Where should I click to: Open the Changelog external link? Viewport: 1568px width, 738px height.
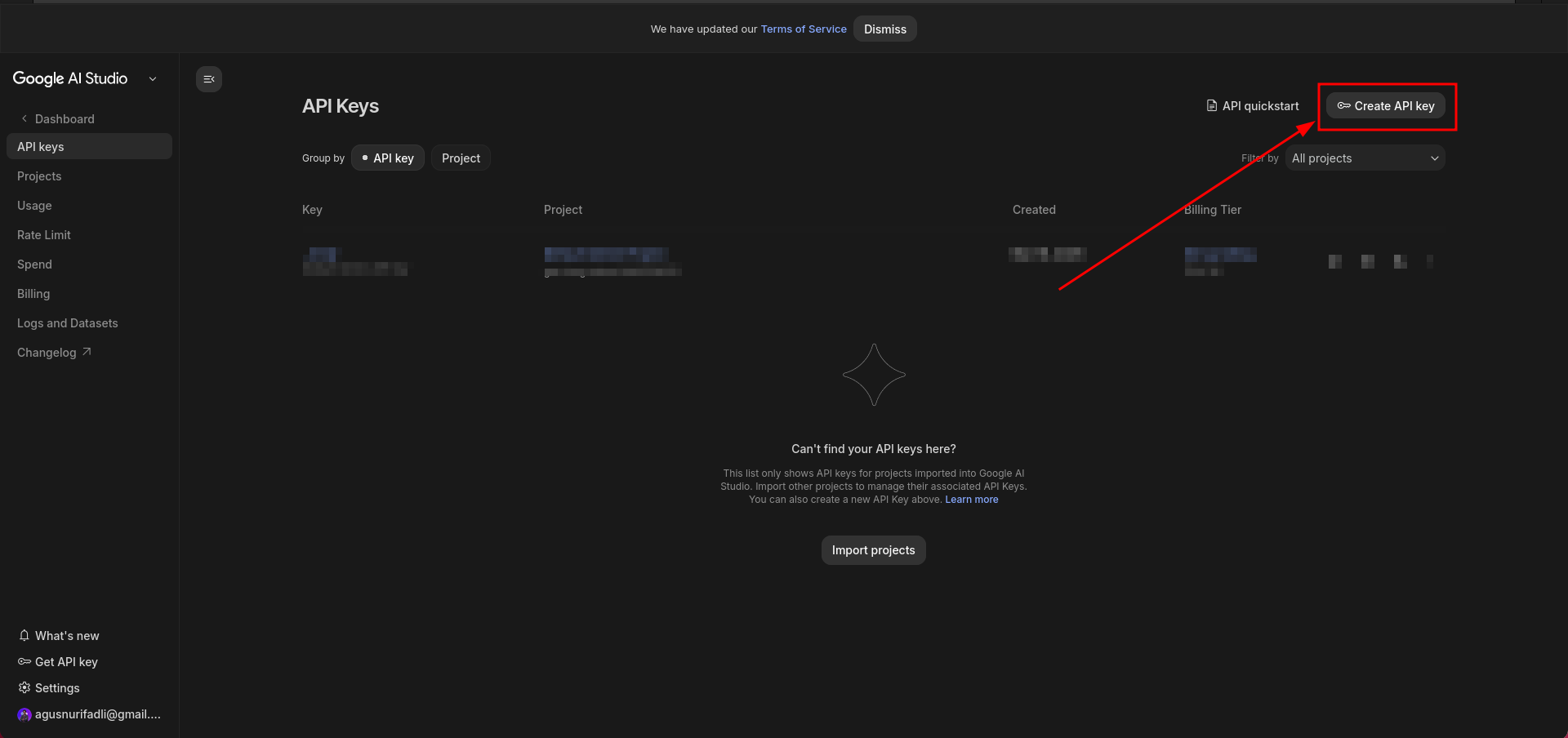click(x=54, y=353)
